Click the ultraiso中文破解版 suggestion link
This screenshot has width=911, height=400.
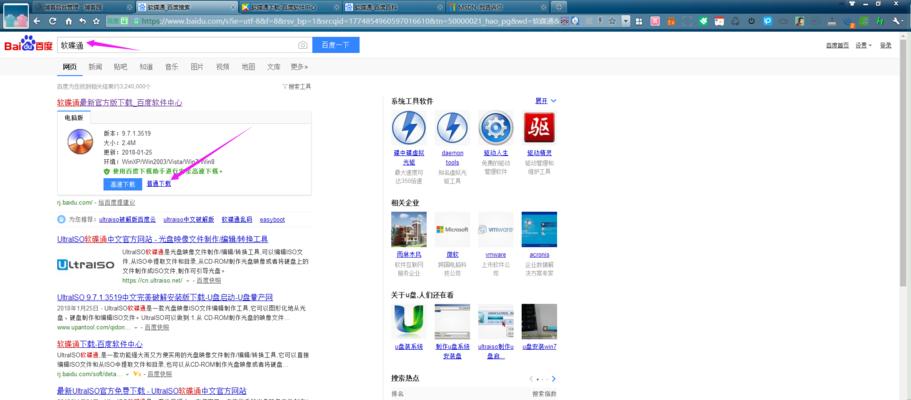(x=189, y=220)
